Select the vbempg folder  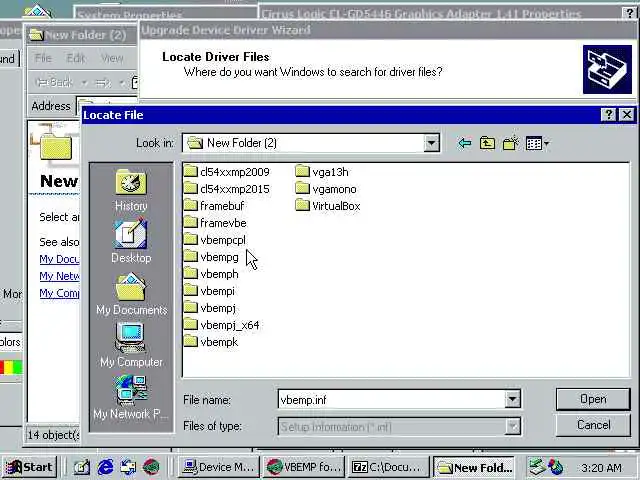pyautogui.click(x=211, y=257)
